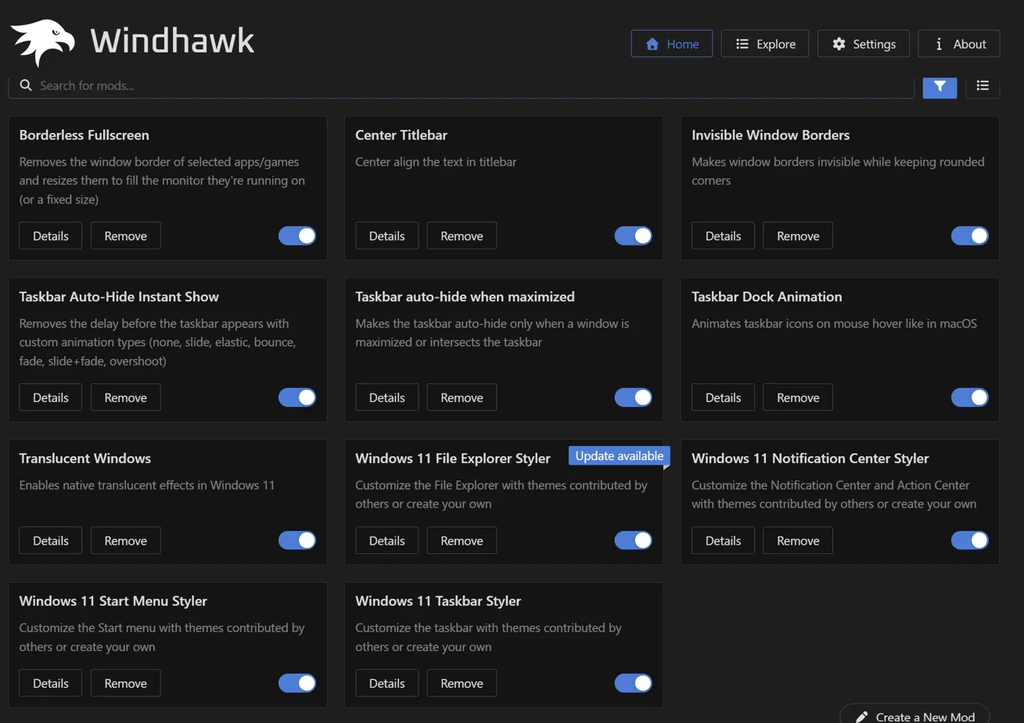Open Details for Windows 11 Taskbar Styler
The image size is (1024, 723).
pos(387,683)
